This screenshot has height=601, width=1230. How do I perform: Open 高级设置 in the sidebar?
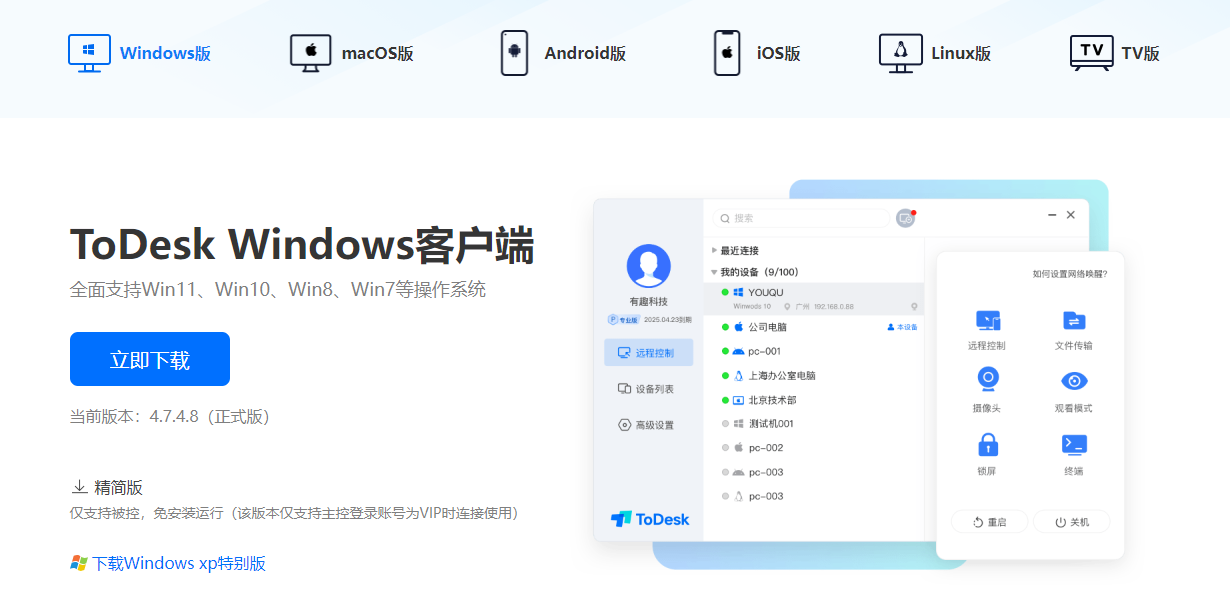(648, 425)
